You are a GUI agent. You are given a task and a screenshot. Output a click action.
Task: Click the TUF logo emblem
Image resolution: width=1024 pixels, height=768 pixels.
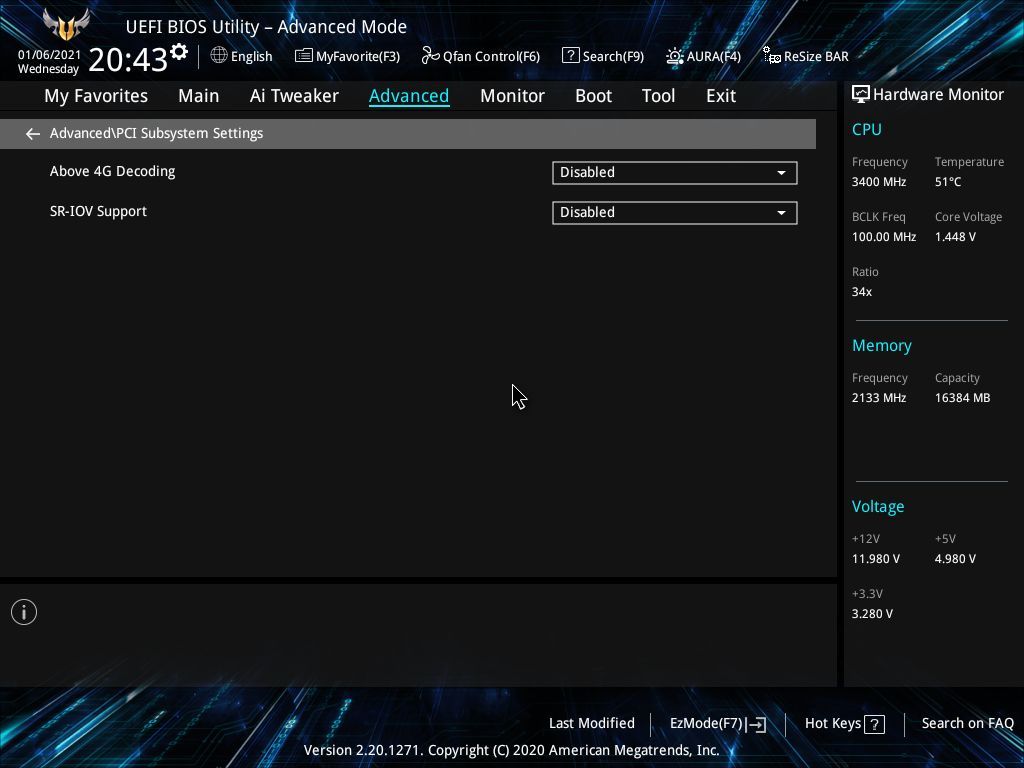(x=66, y=25)
